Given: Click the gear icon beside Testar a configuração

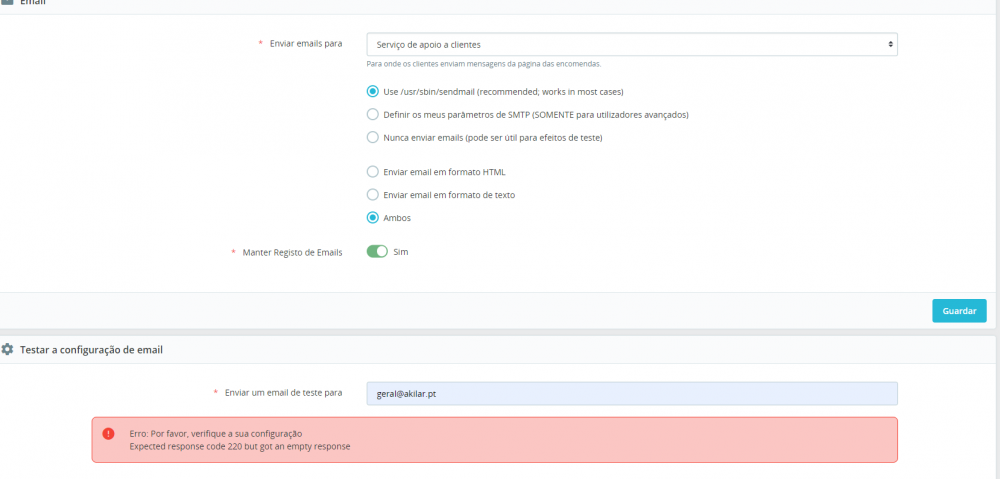Looking at the screenshot, I should point(8,349).
